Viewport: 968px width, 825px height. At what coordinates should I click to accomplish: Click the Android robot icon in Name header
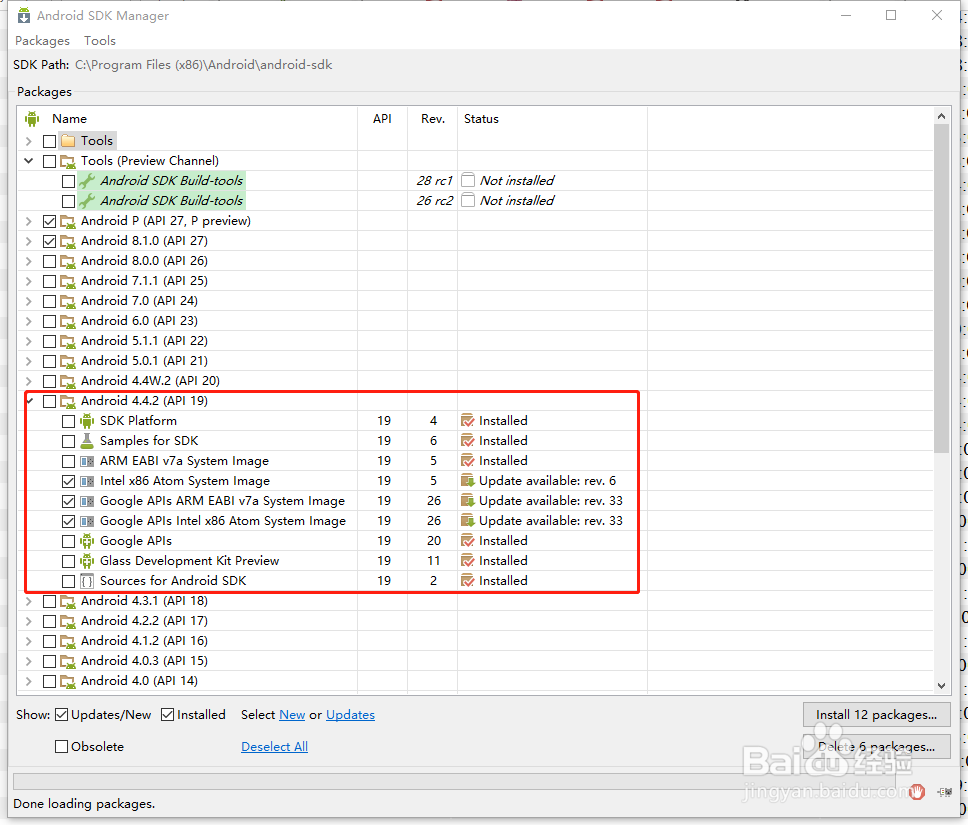[32, 119]
